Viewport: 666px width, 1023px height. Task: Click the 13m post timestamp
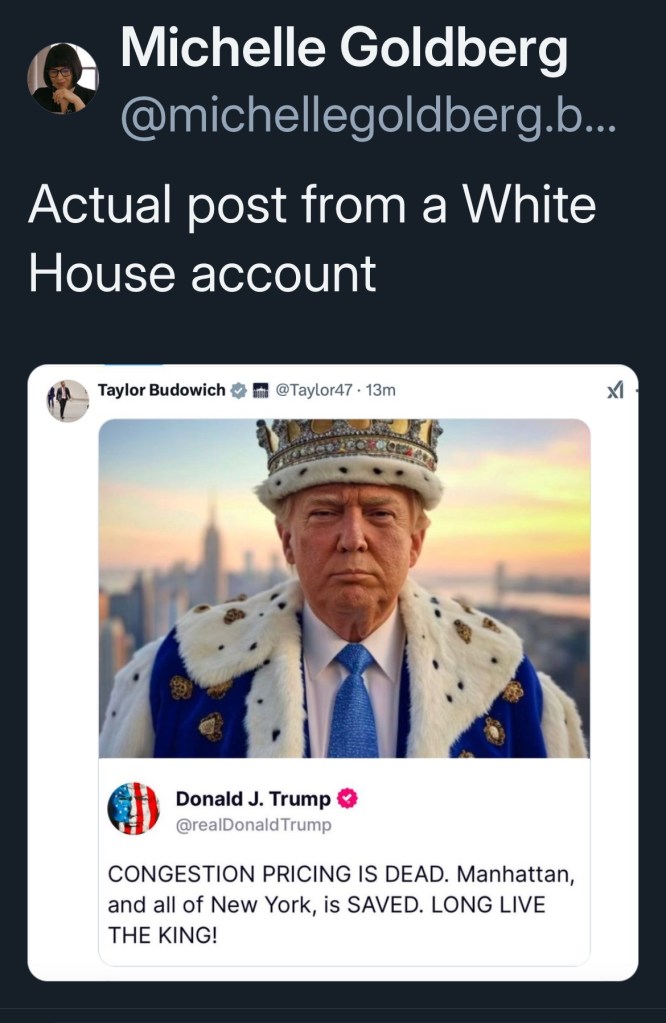point(380,390)
